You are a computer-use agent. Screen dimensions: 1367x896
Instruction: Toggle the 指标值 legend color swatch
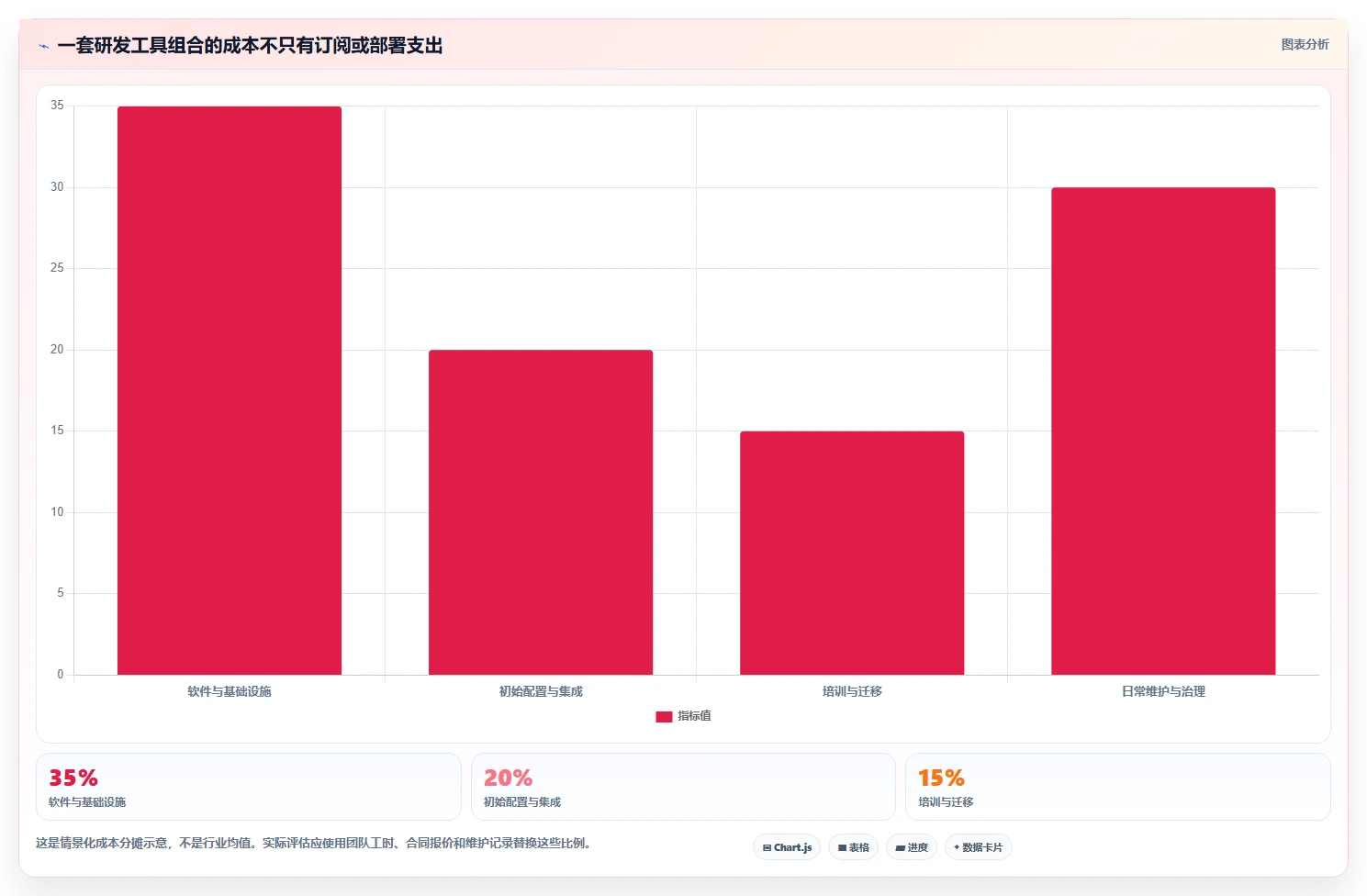[664, 716]
